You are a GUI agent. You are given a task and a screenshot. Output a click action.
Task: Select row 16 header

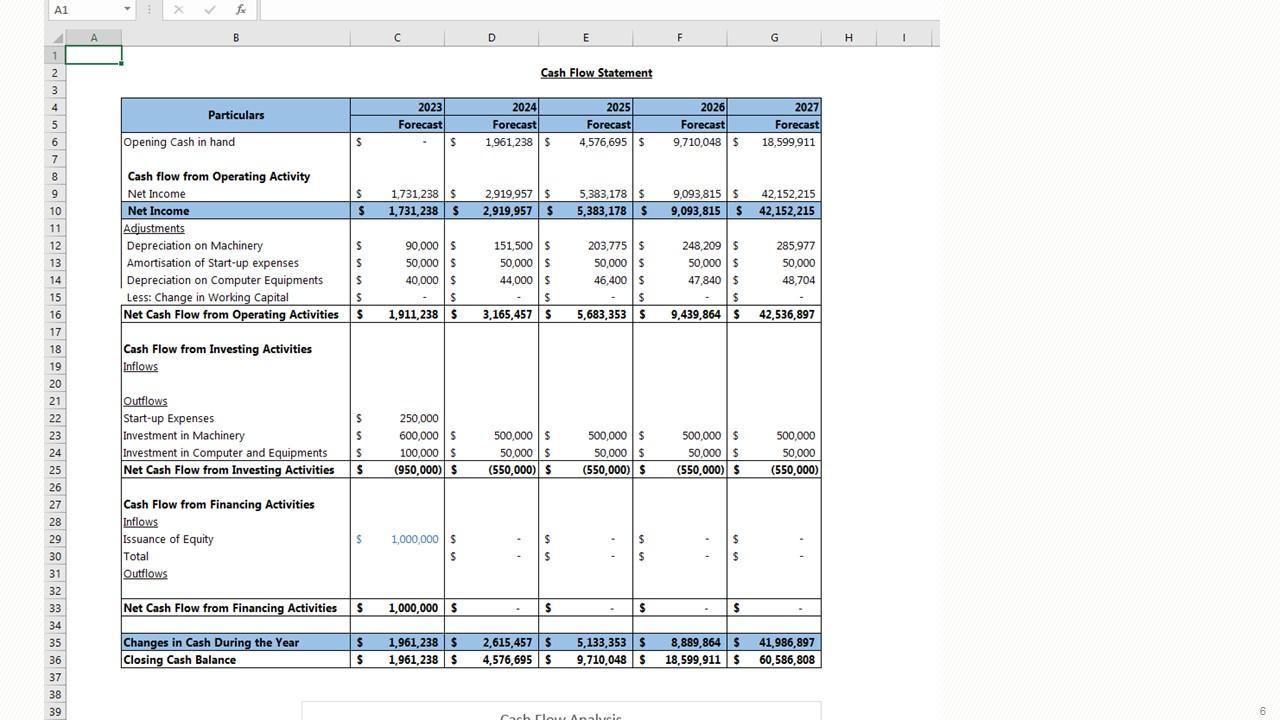coord(55,315)
